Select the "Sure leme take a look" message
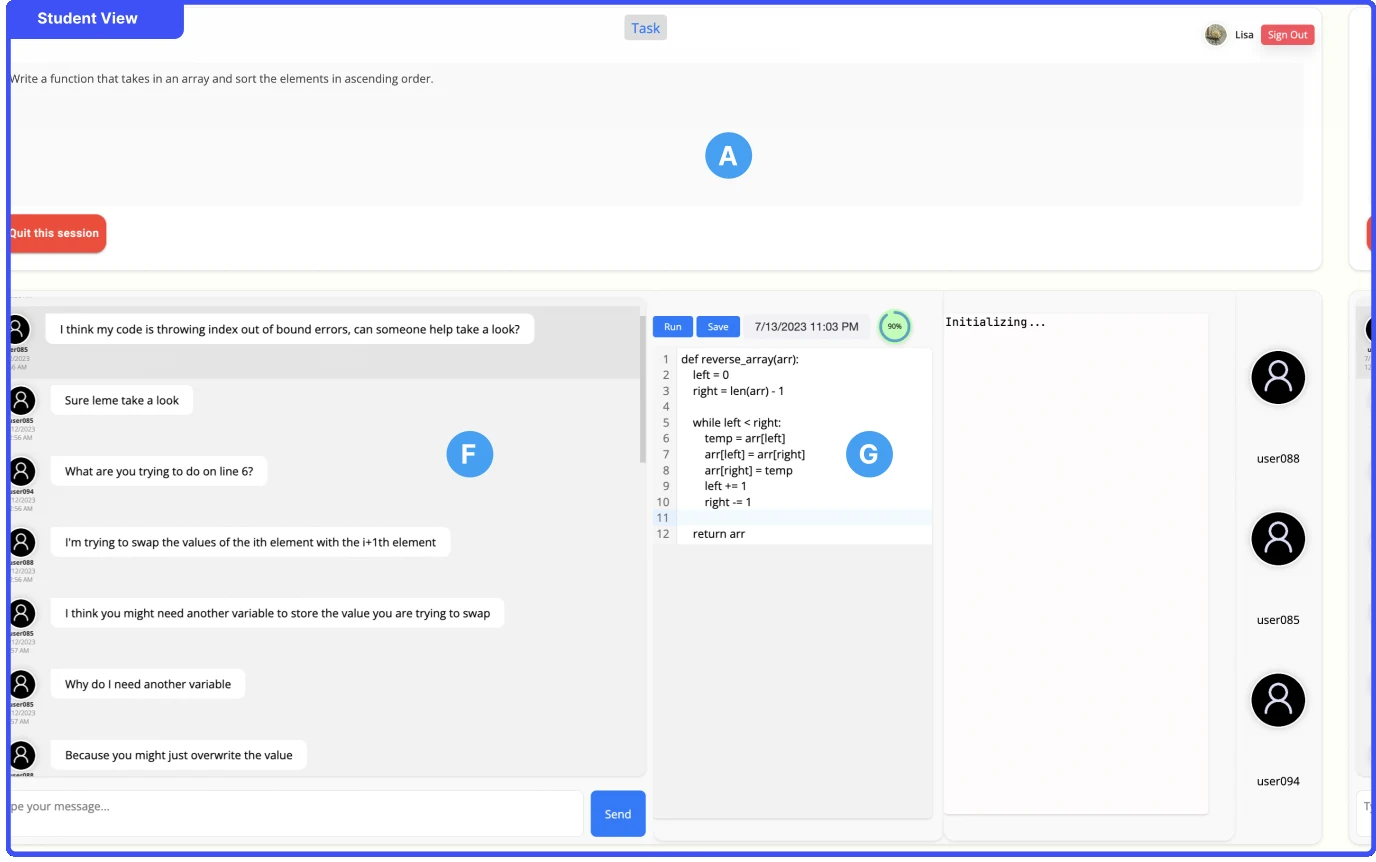This screenshot has height=862, width=1376. click(x=122, y=400)
